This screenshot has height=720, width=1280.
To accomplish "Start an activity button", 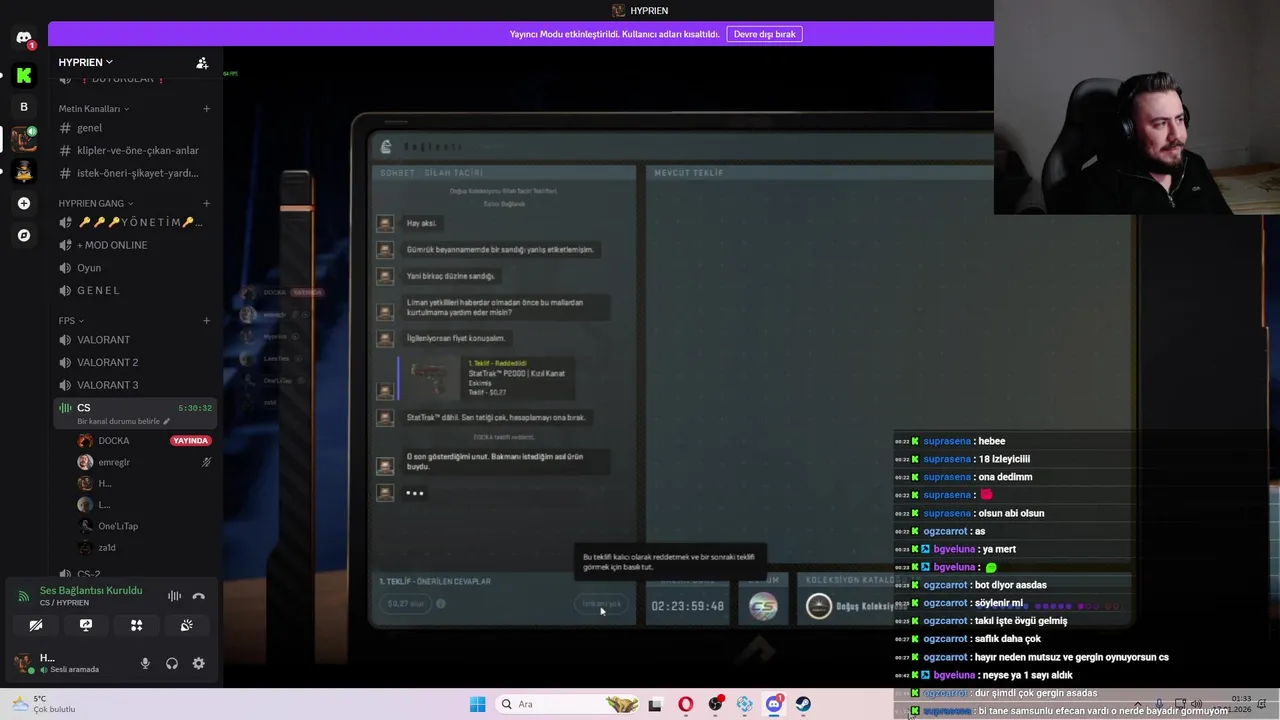I will [x=136, y=625].
